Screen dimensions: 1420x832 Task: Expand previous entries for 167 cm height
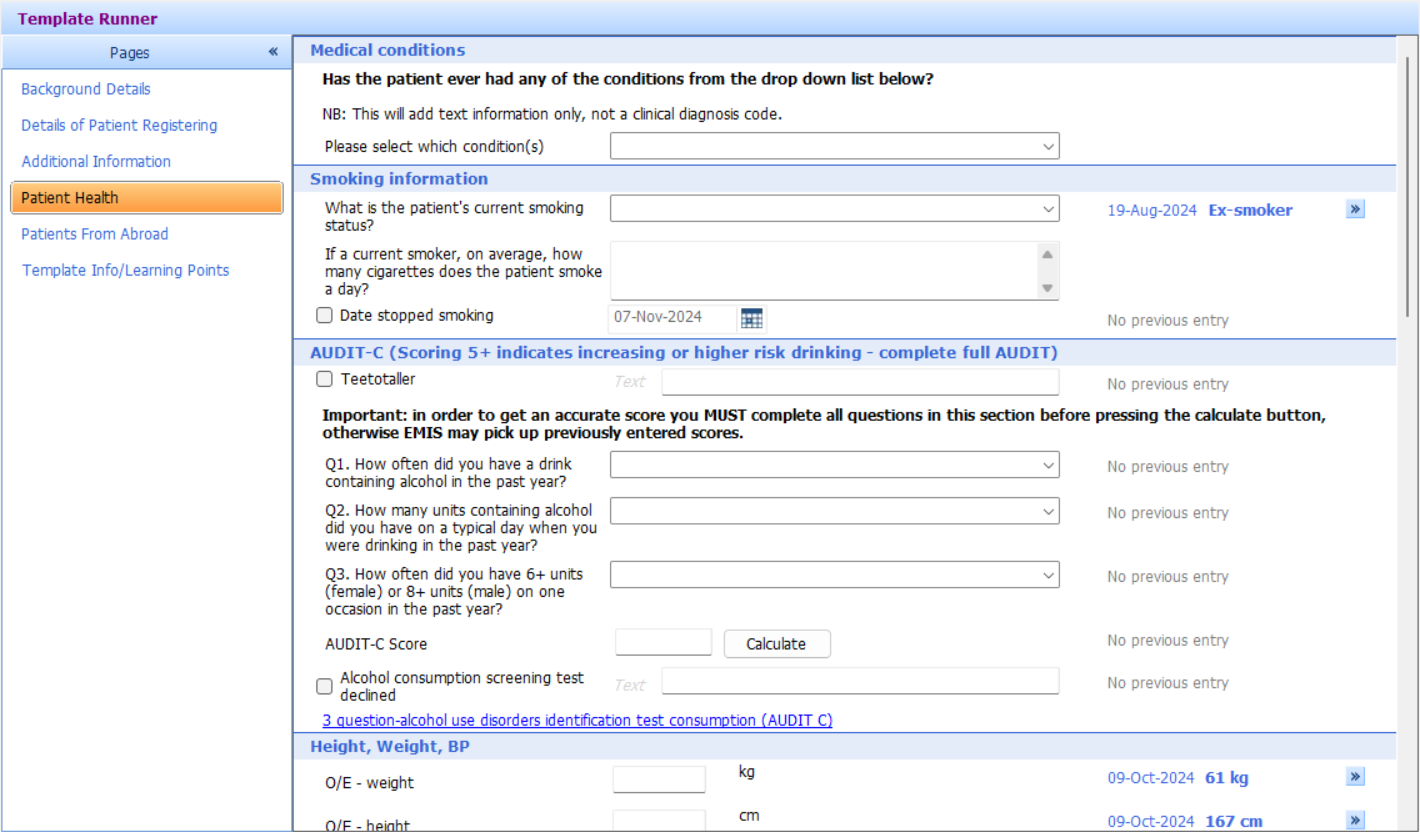click(x=1355, y=820)
